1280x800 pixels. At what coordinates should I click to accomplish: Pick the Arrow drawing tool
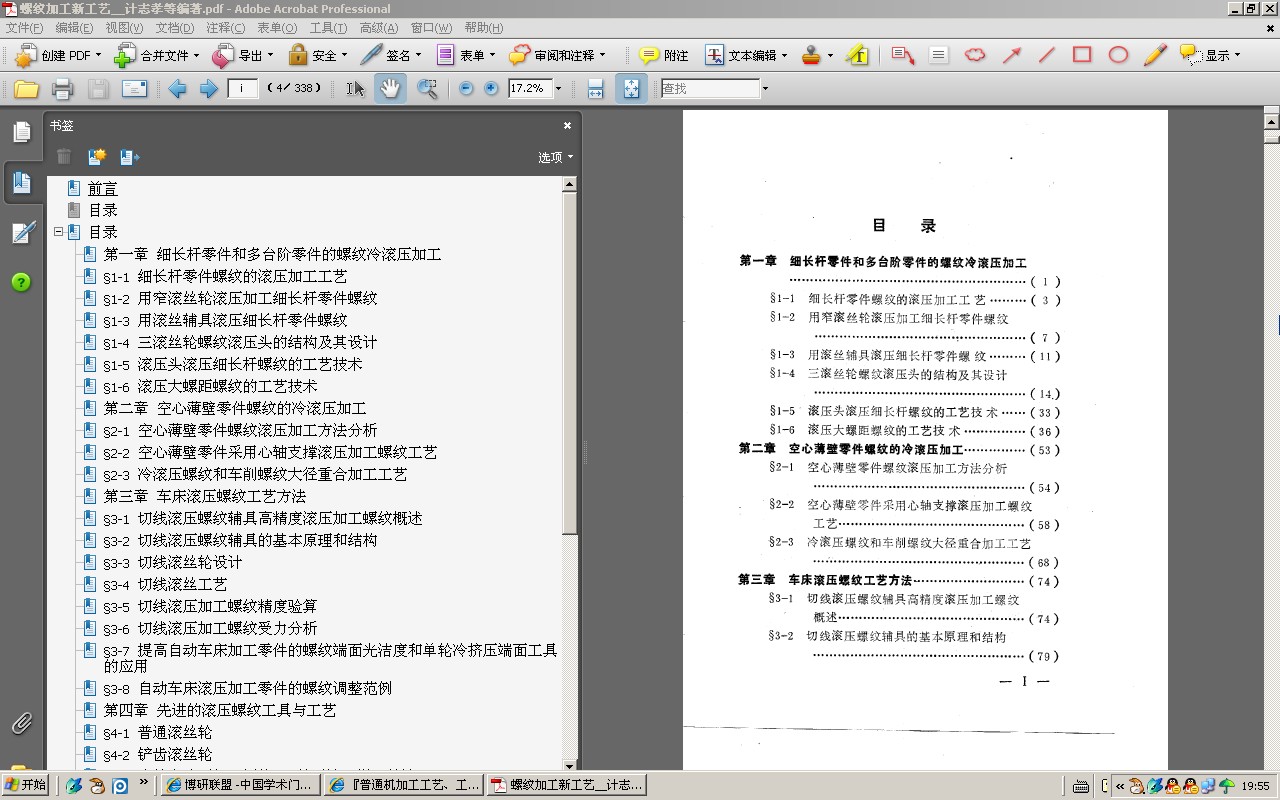tap(1011, 55)
